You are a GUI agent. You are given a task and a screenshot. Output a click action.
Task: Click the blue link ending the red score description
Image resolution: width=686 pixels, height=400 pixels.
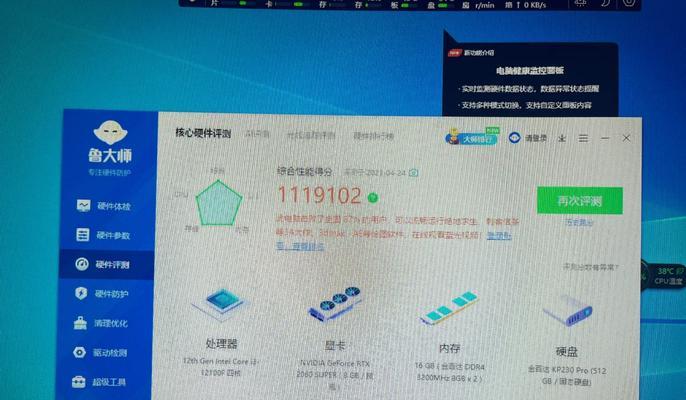[x=499, y=235]
